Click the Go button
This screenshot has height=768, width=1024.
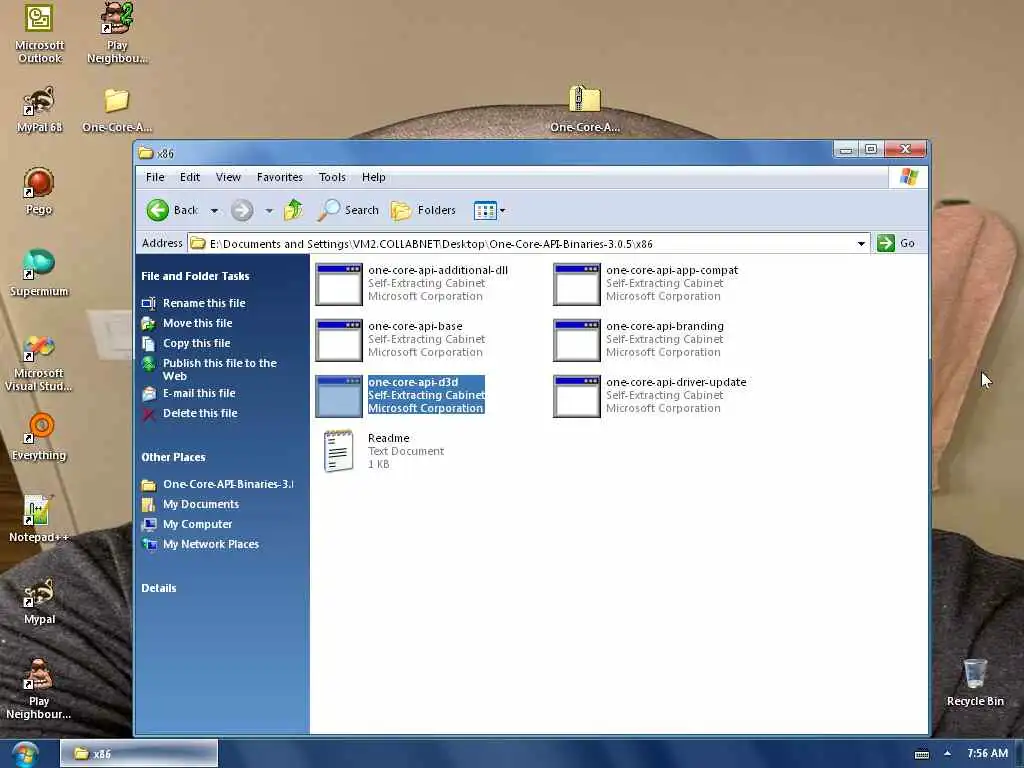click(896, 243)
